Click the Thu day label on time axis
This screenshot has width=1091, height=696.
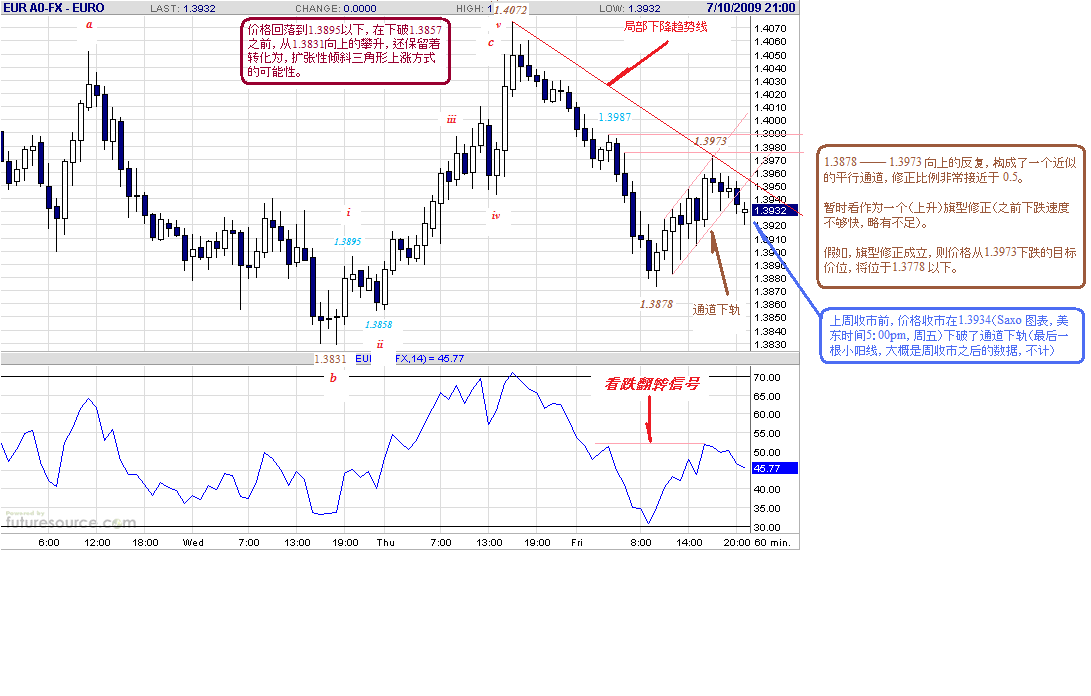click(x=385, y=543)
